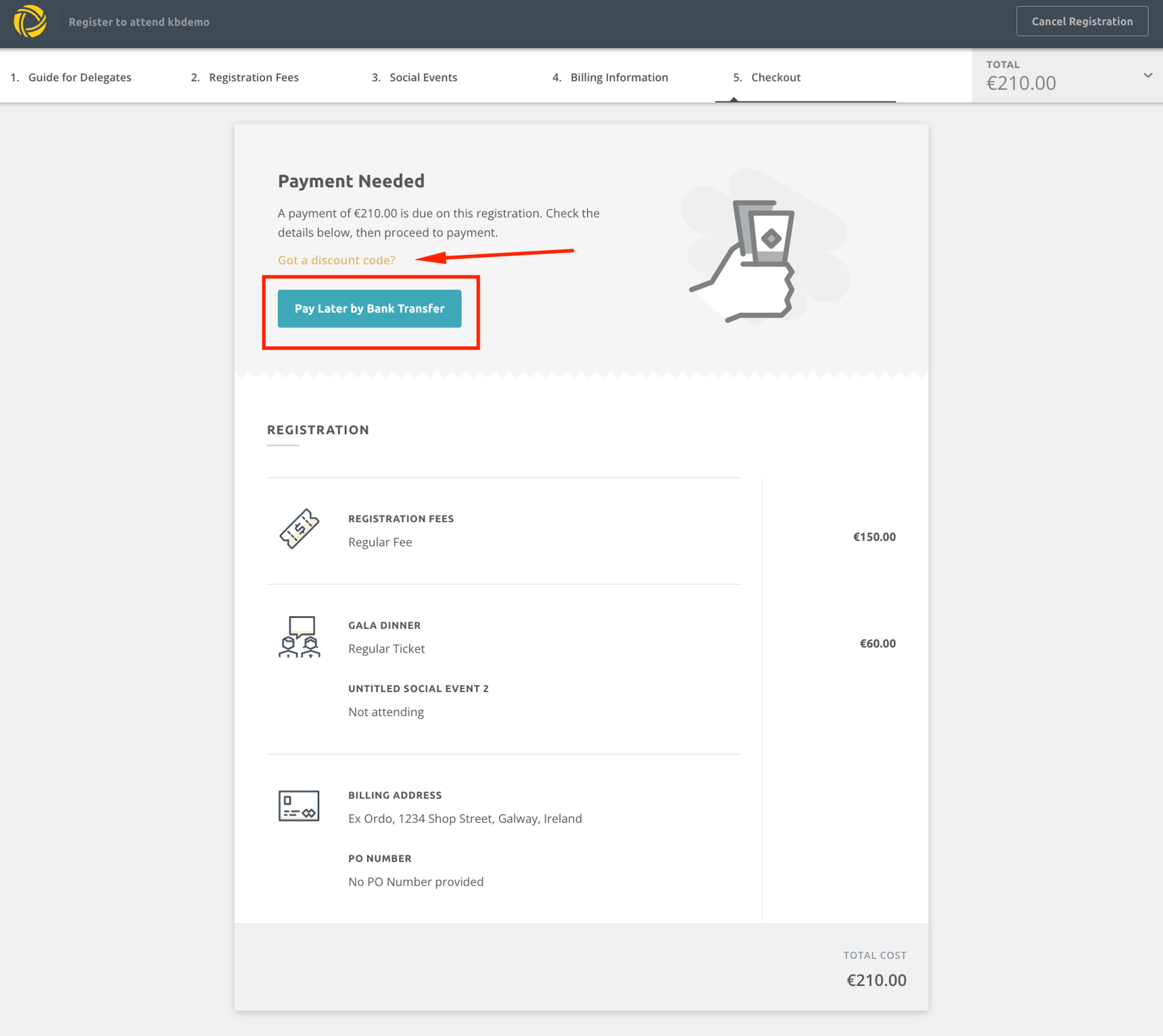Select the Checkout step tab

(x=776, y=77)
